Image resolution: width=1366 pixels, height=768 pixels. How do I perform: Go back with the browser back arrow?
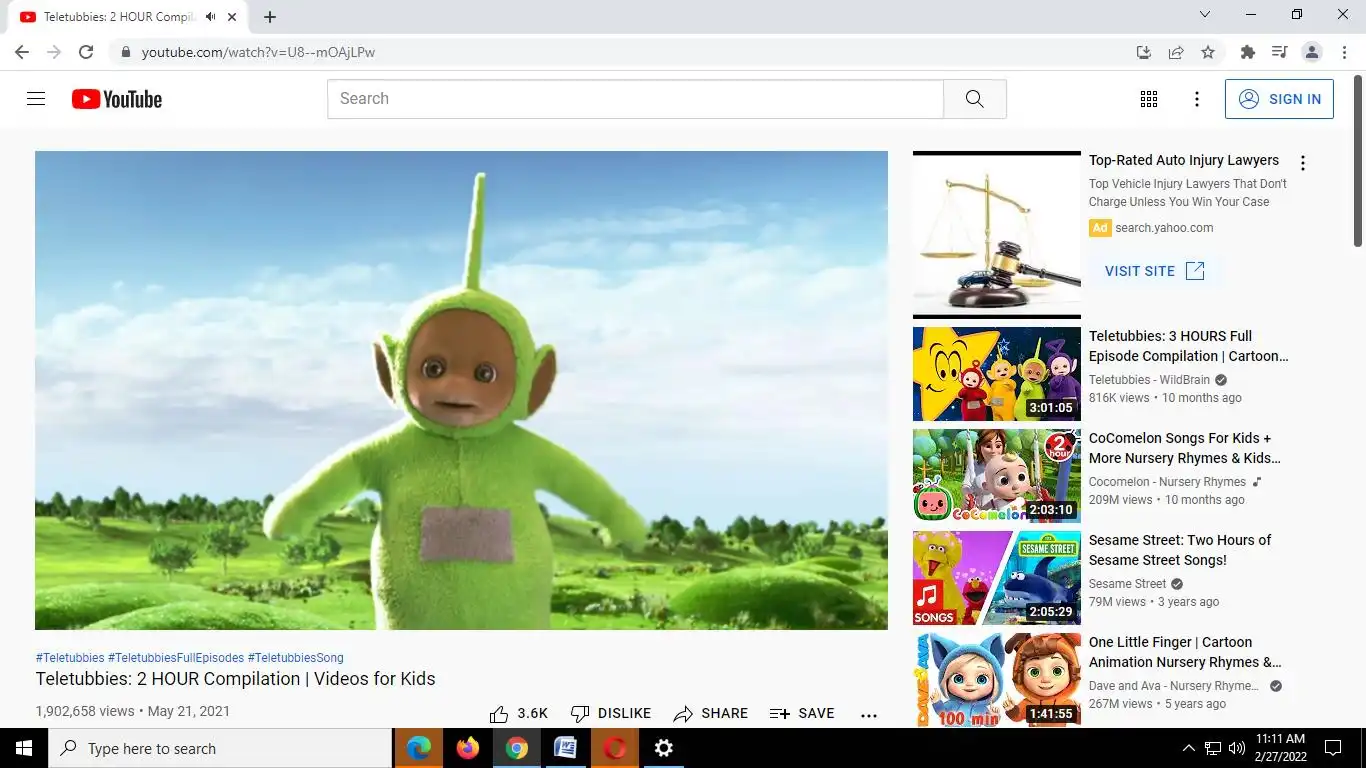[22, 52]
